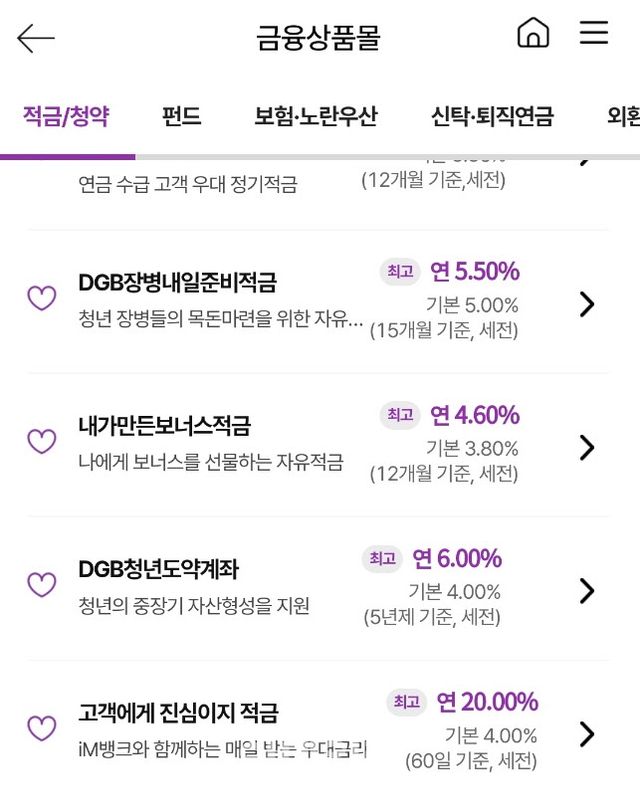Add 고객에게 진심이지 적금 to favorites
This screenshot has width=640, height=796.
click(41, 728)
